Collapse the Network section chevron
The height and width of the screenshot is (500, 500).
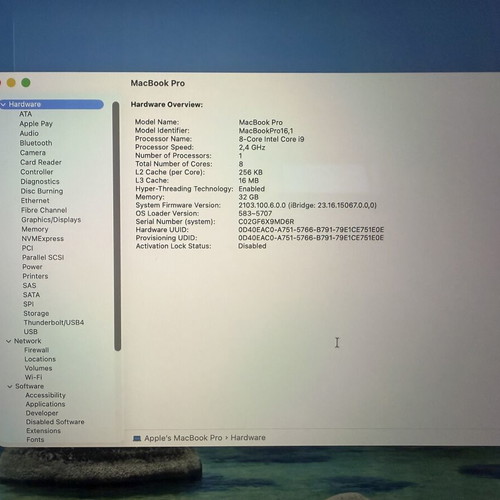tap(9, 341)
